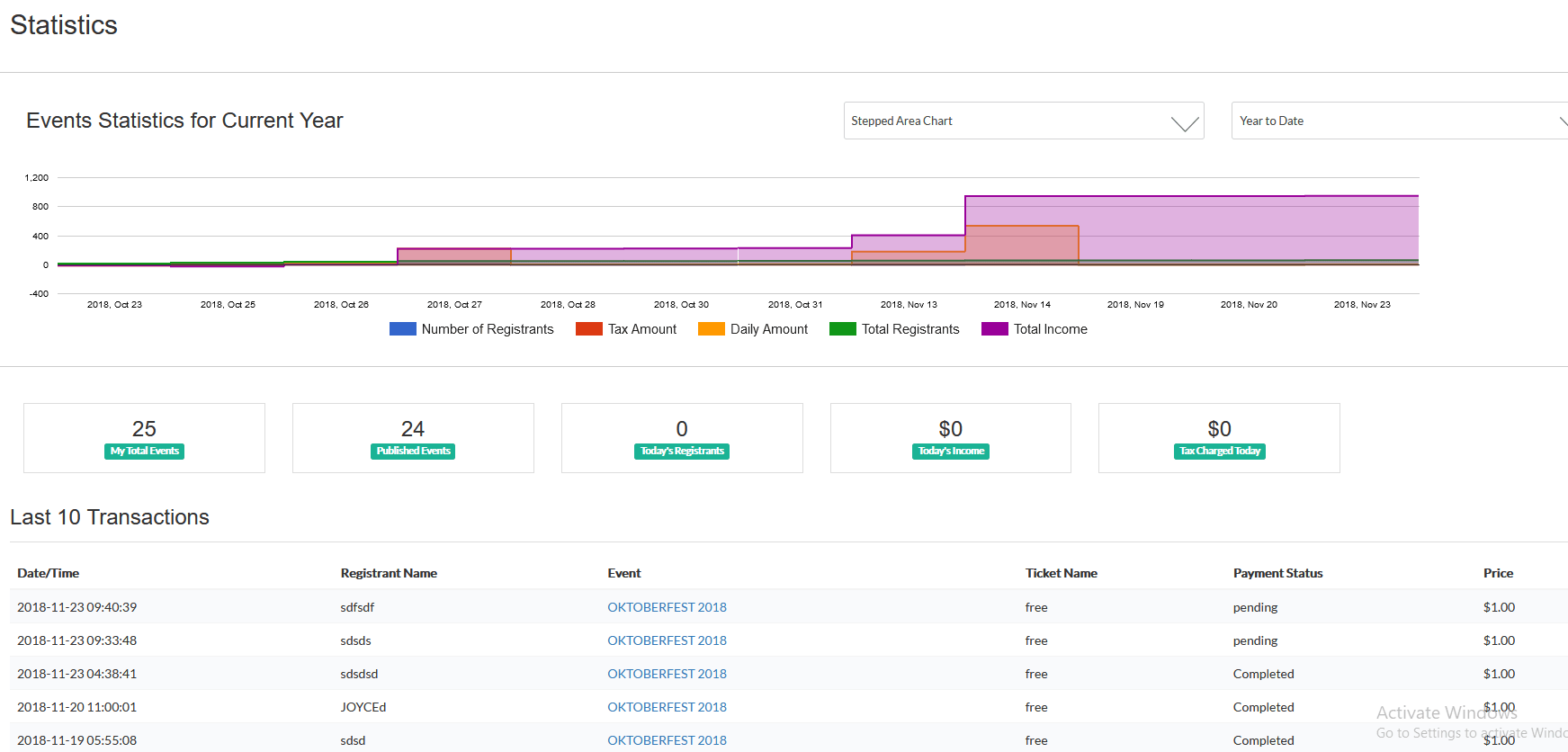1568x752 pixels.
Task: Open OKTOBERFEST 2018 link for sdfsdf
Action: [x=667, y=607]
